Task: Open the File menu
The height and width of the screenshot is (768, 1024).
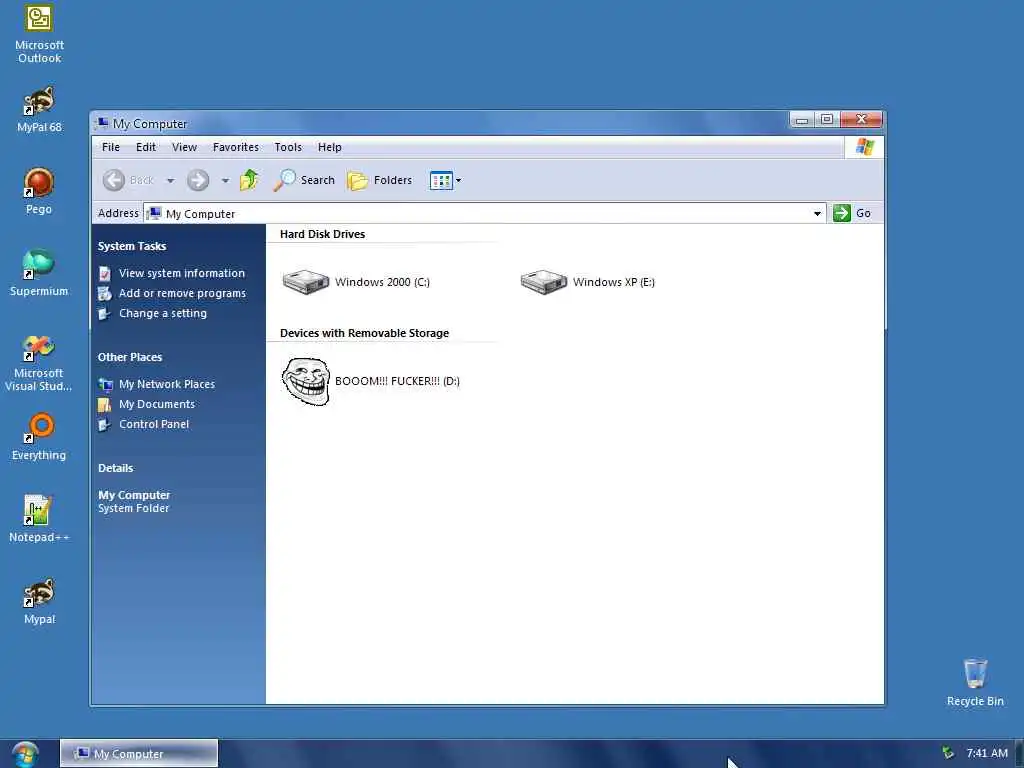Action: point(111,147)
